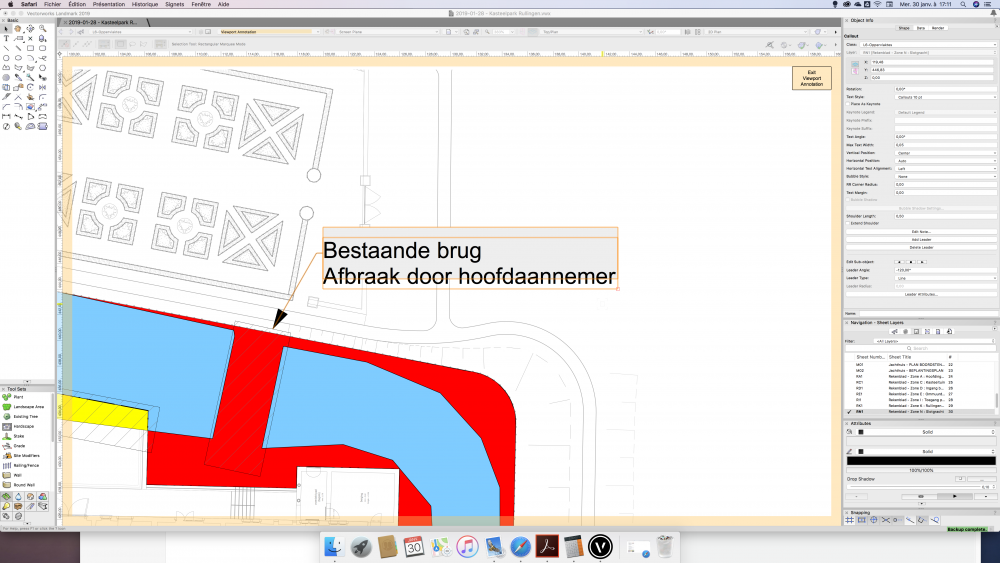Expand the Text Style dropdown
The width and height of the screenshot is (1000, 563).
[x=945, y=97]
